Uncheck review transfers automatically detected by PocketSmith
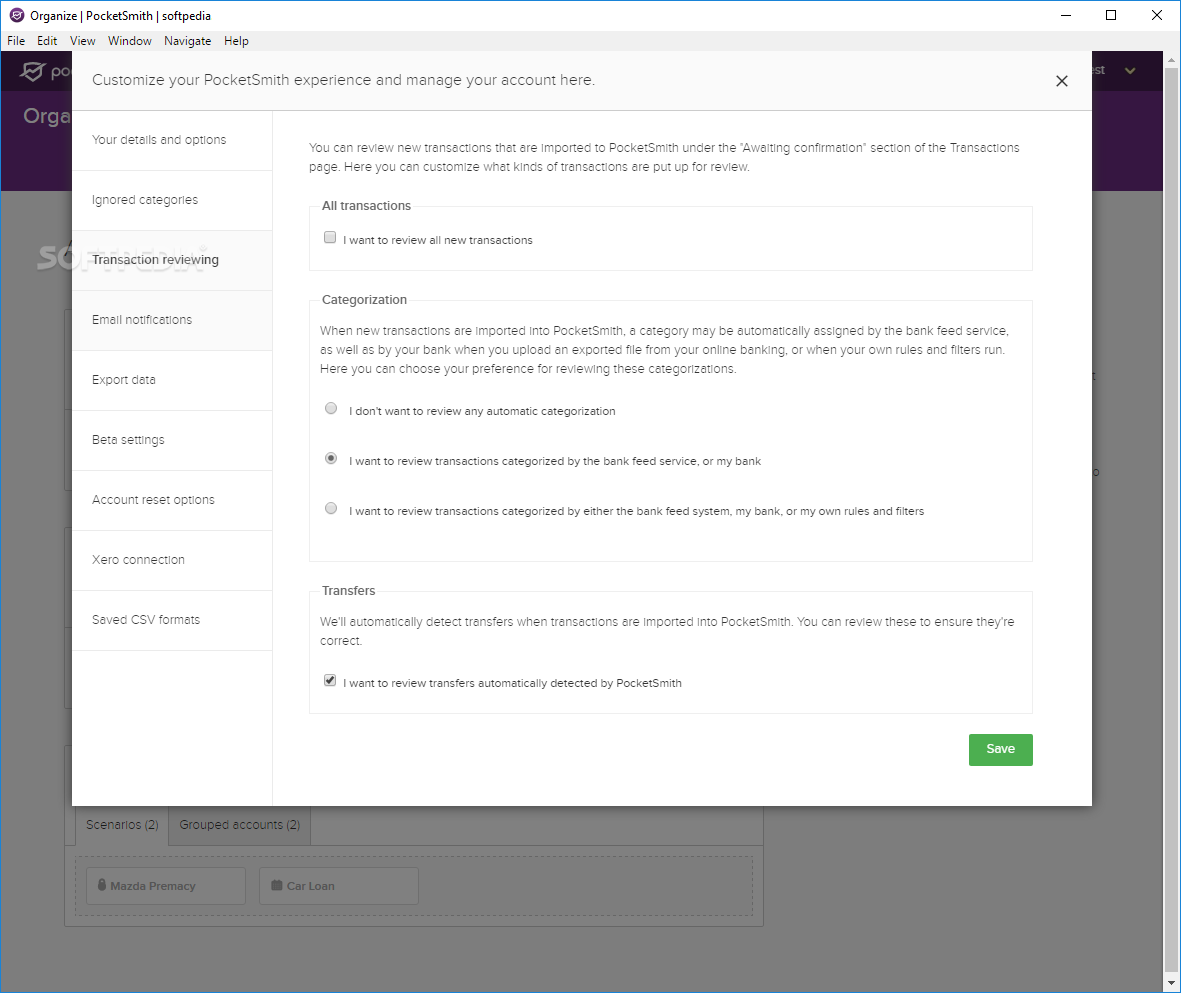Screen dimensions: 1181x993 pyautogui.click(x=330, y=680)
